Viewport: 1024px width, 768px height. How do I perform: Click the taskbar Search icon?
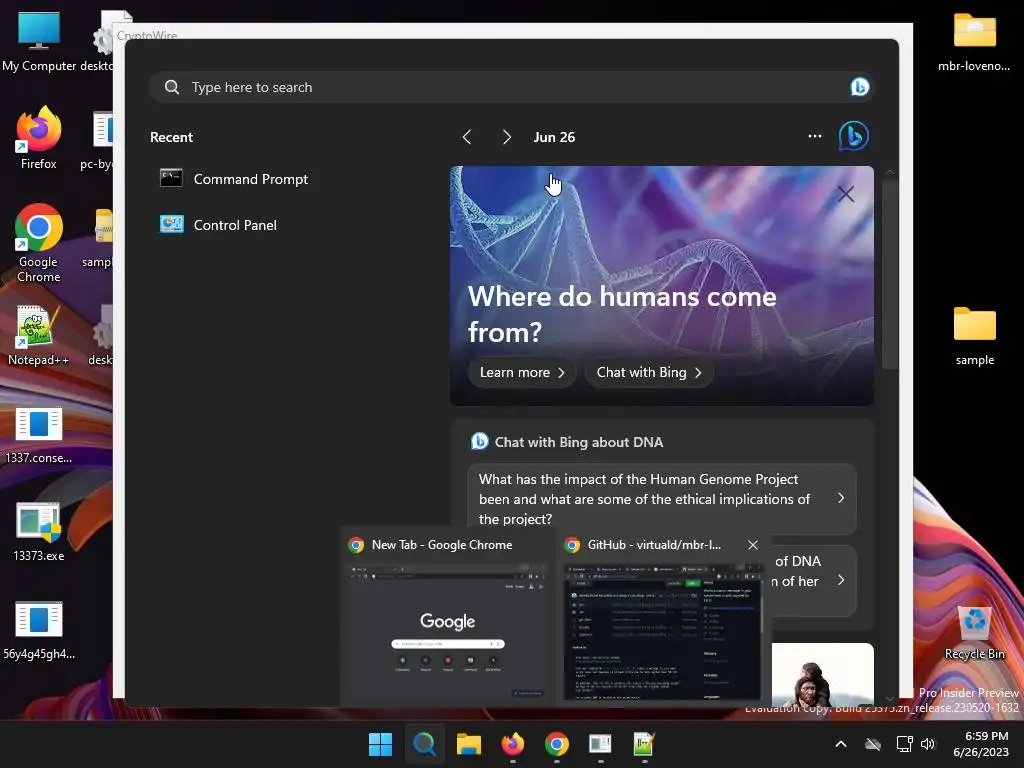(424, 744)
